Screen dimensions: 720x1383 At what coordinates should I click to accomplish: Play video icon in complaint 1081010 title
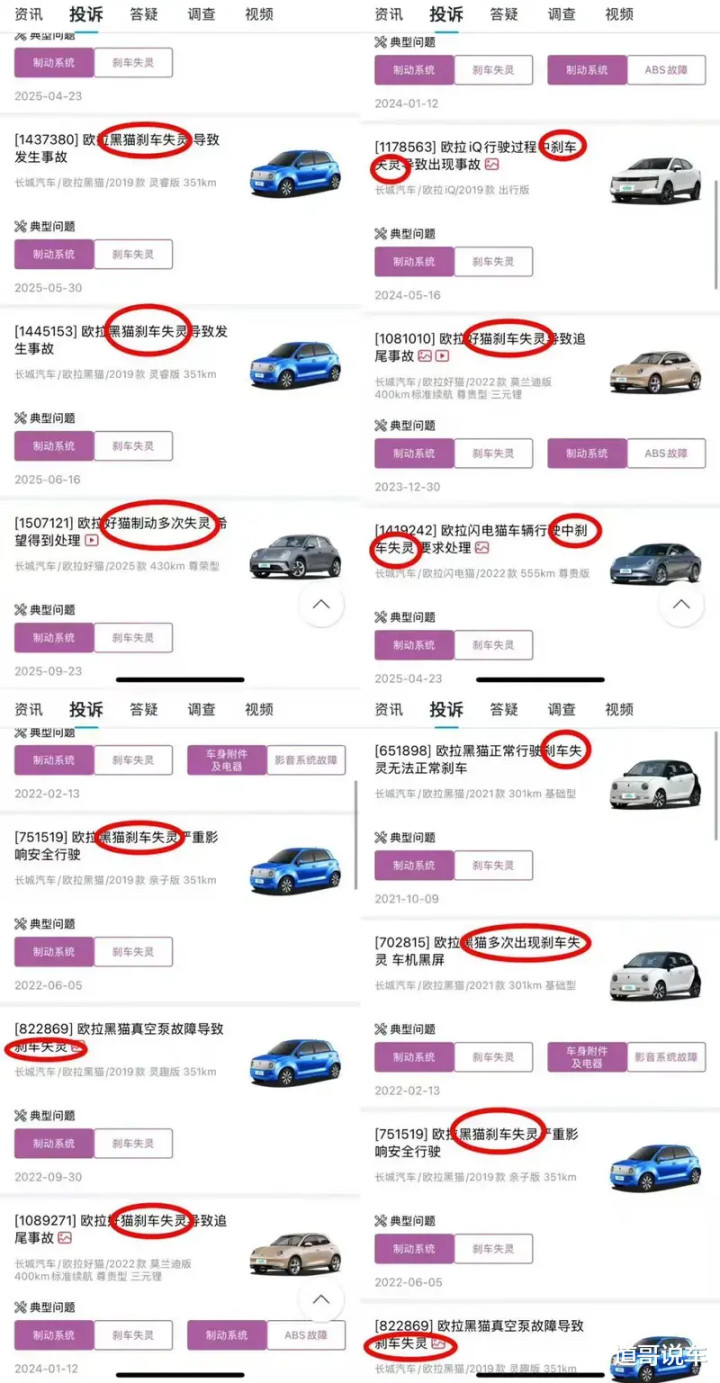coord(442,356)
